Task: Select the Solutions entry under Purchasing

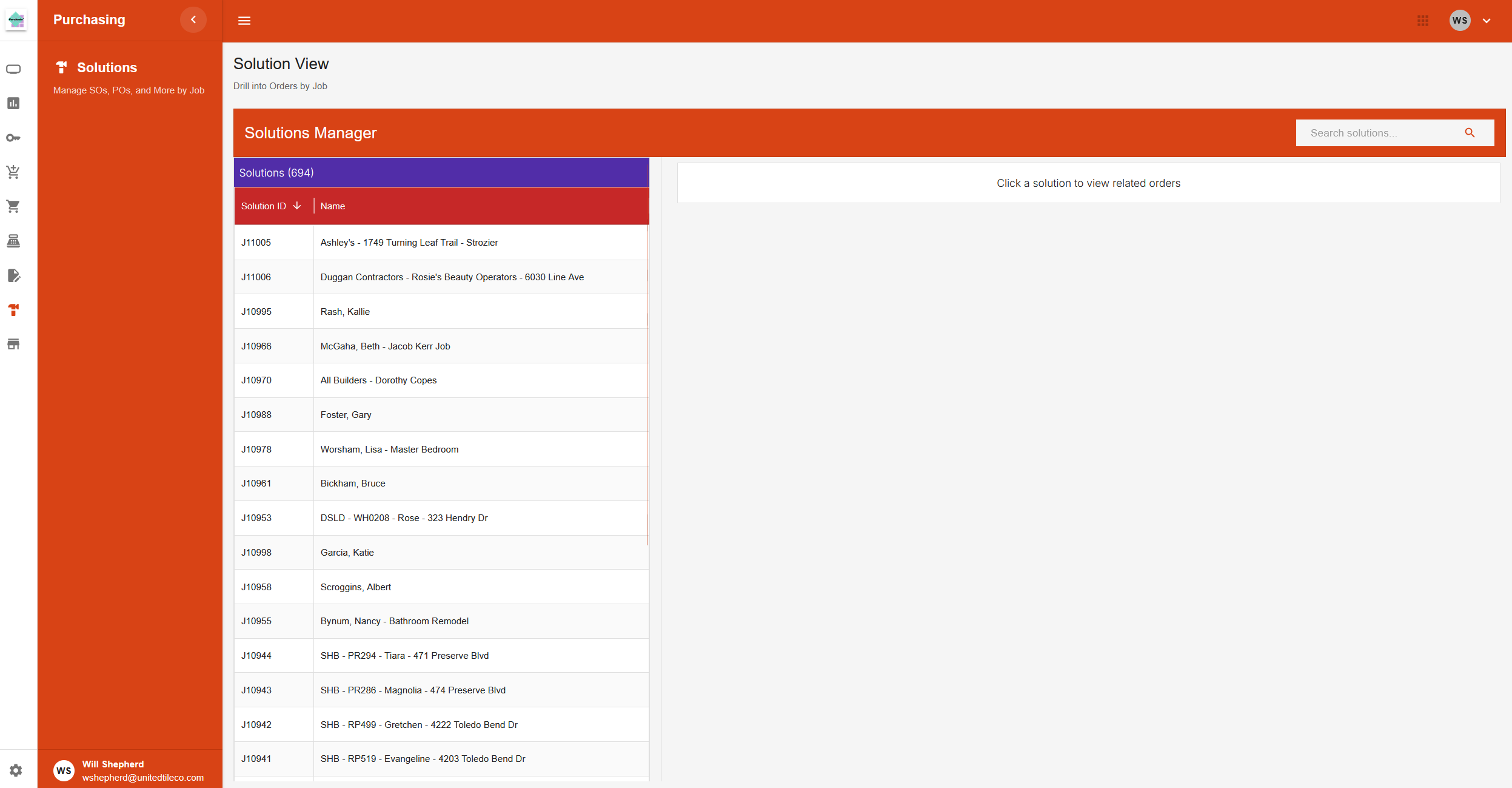Action: (x=107, y=67)
